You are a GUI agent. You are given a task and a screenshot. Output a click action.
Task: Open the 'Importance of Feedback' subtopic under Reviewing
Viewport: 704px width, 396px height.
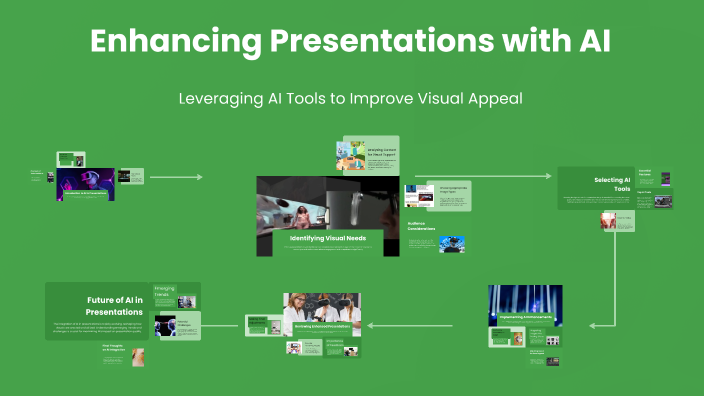tap(342, 348)
